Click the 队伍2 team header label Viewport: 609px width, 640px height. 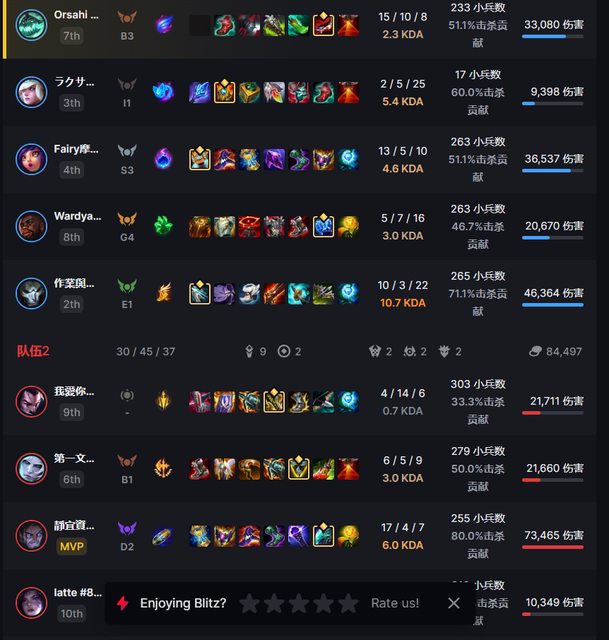tap(33, 351)
